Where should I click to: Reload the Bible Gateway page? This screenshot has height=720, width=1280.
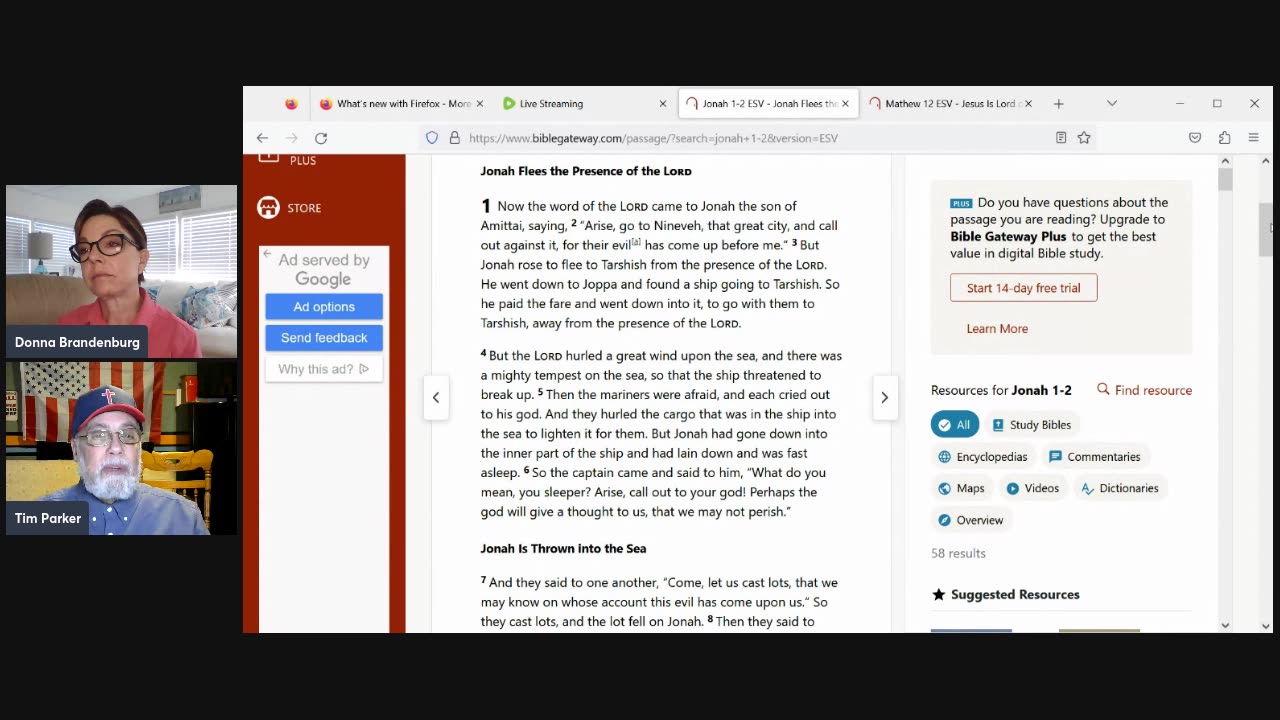pos(321,138)
